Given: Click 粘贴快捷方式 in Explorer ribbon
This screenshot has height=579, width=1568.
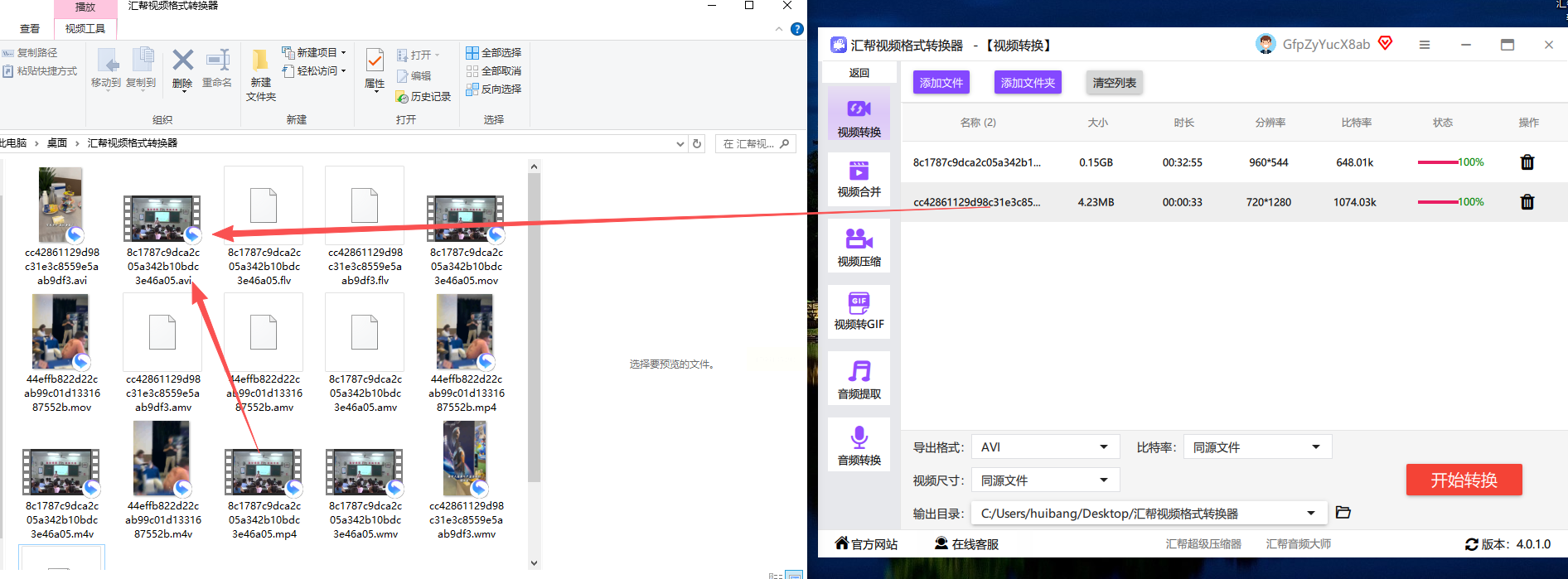Looking at the screenshot, I should (40, 71).
